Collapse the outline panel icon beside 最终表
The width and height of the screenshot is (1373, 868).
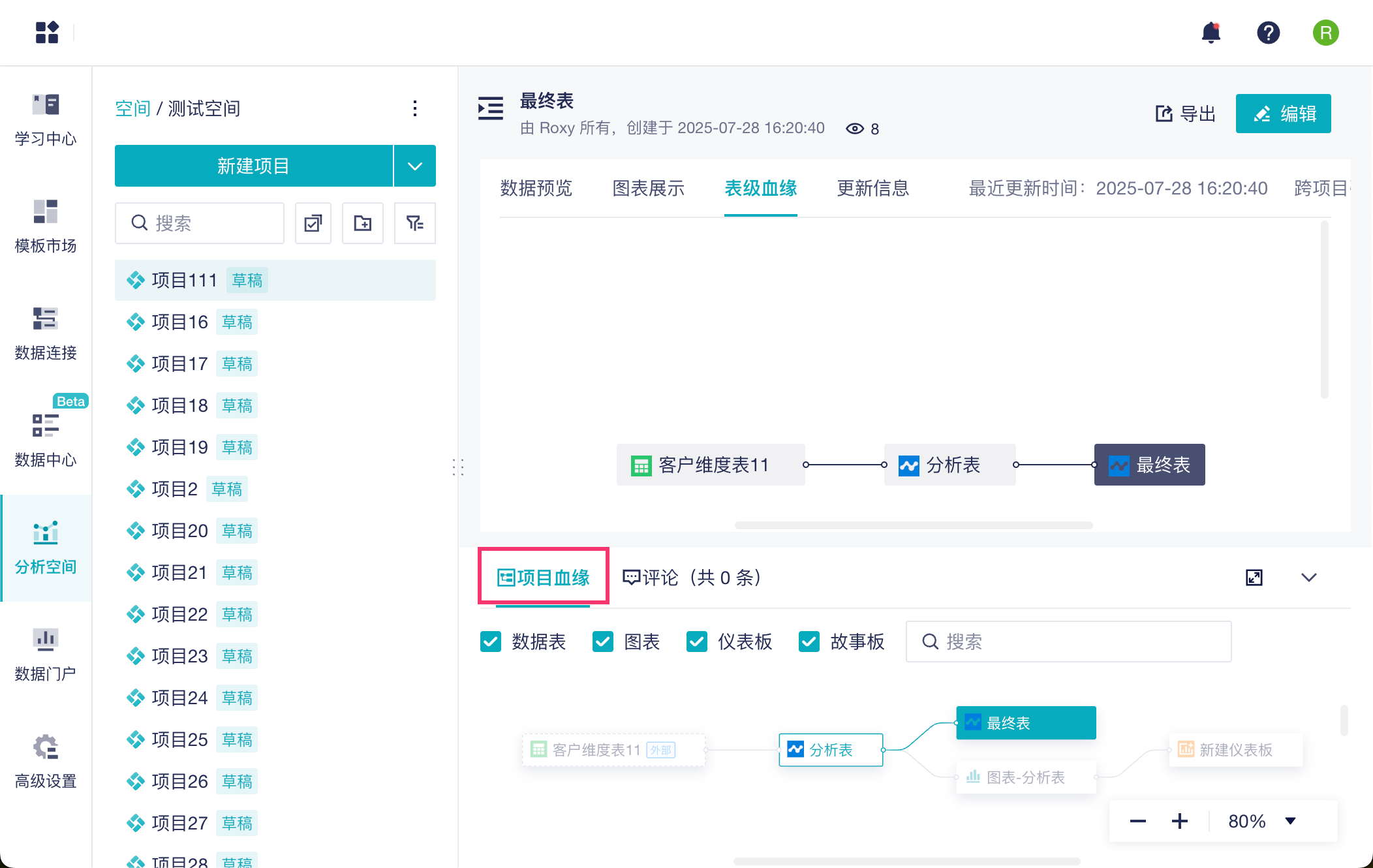(x=491, y=108)
